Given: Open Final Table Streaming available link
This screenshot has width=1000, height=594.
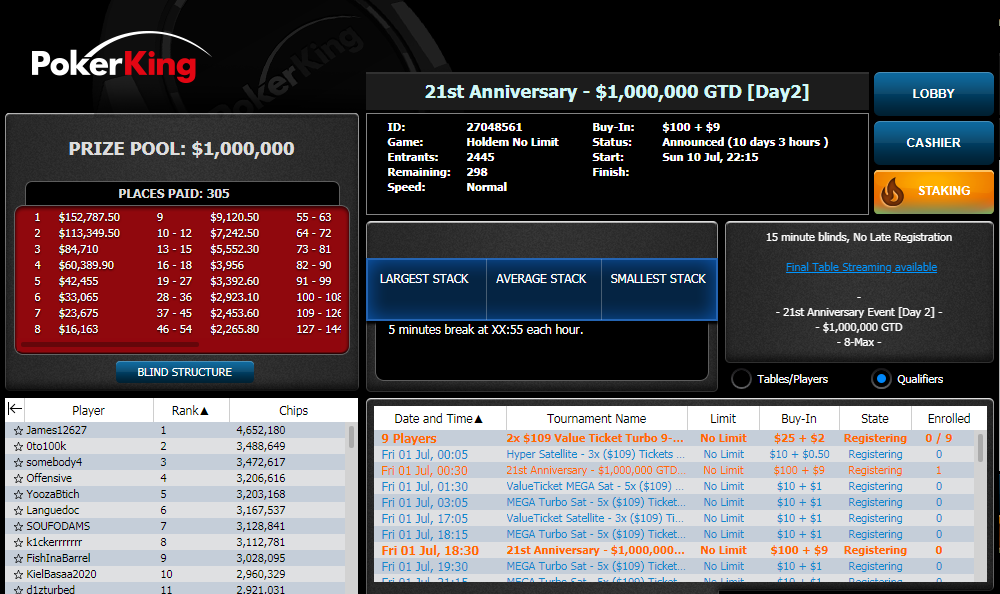Looking at the screenshot, I should tap(861, 267).
